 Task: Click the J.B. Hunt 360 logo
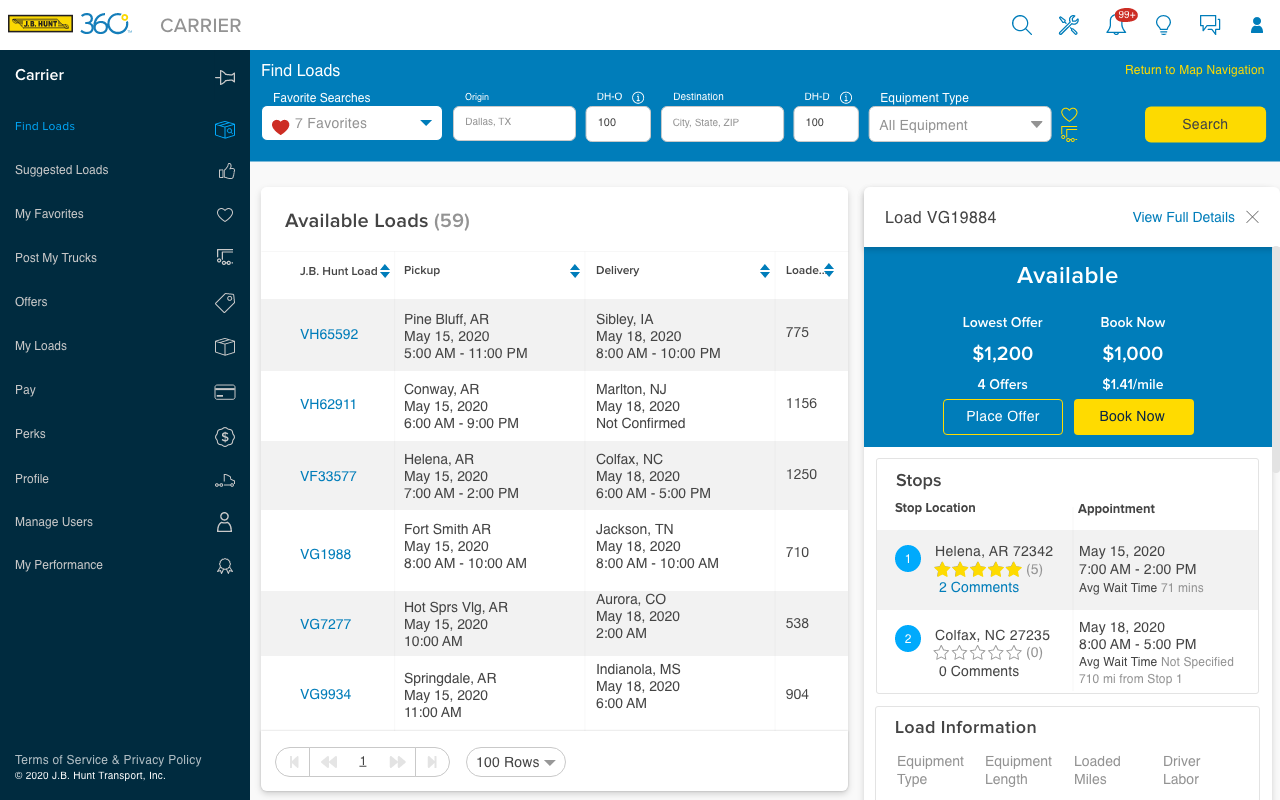tap(70, 24)
